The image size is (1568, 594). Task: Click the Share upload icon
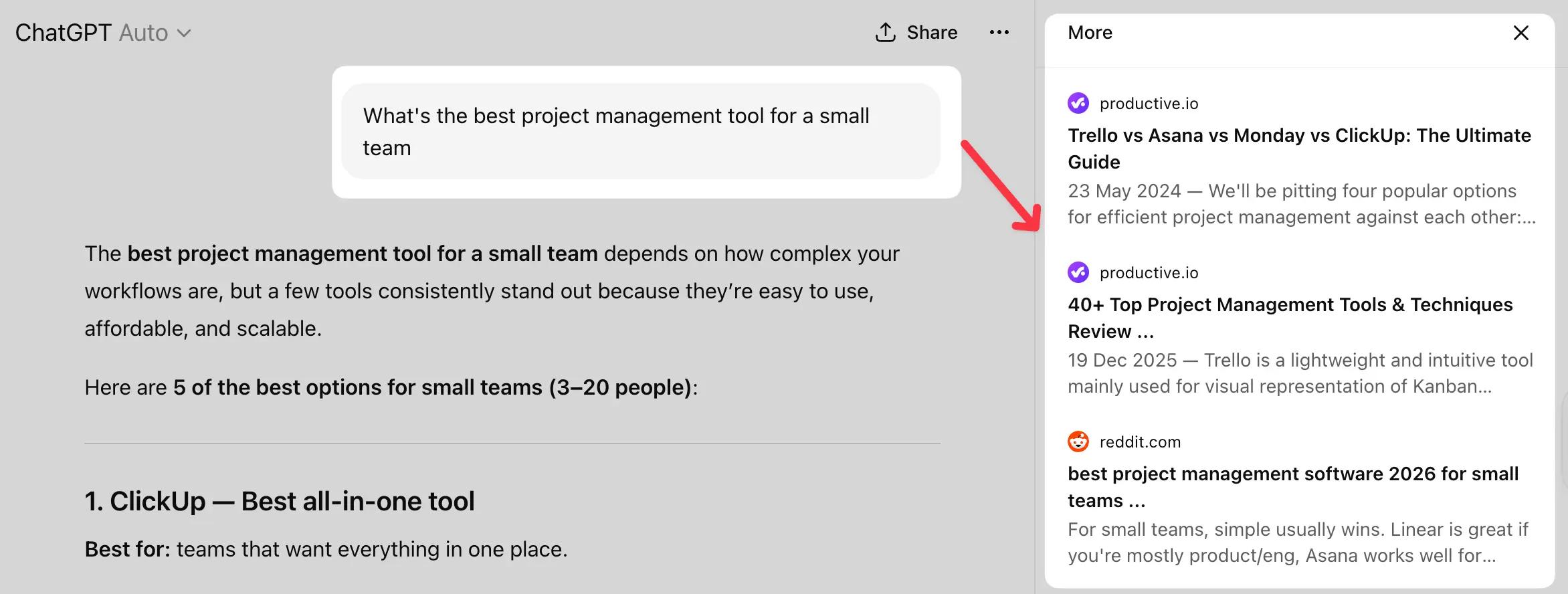pos(885,32)
